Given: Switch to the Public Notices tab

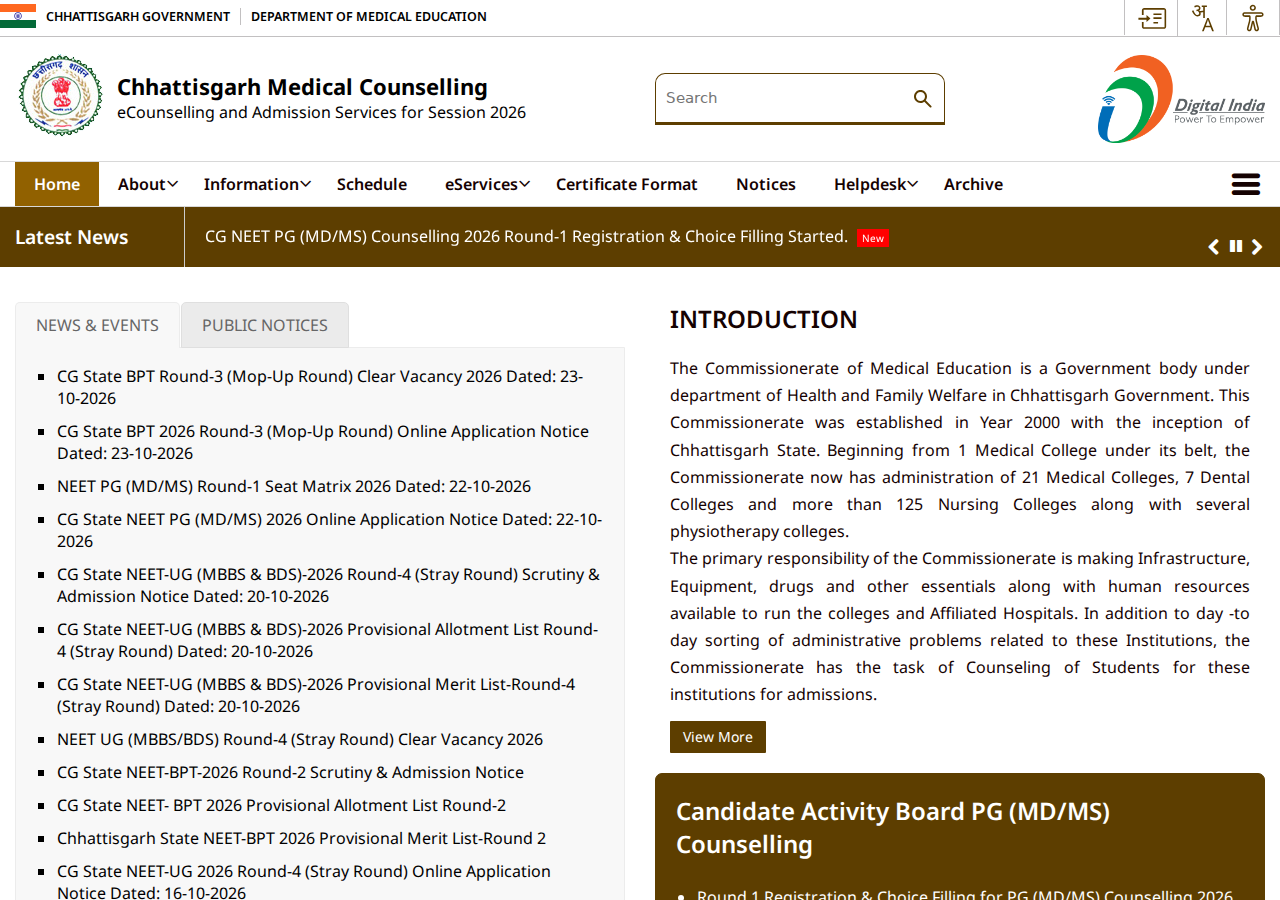Looking at the screenshot, I should point(265,325).
